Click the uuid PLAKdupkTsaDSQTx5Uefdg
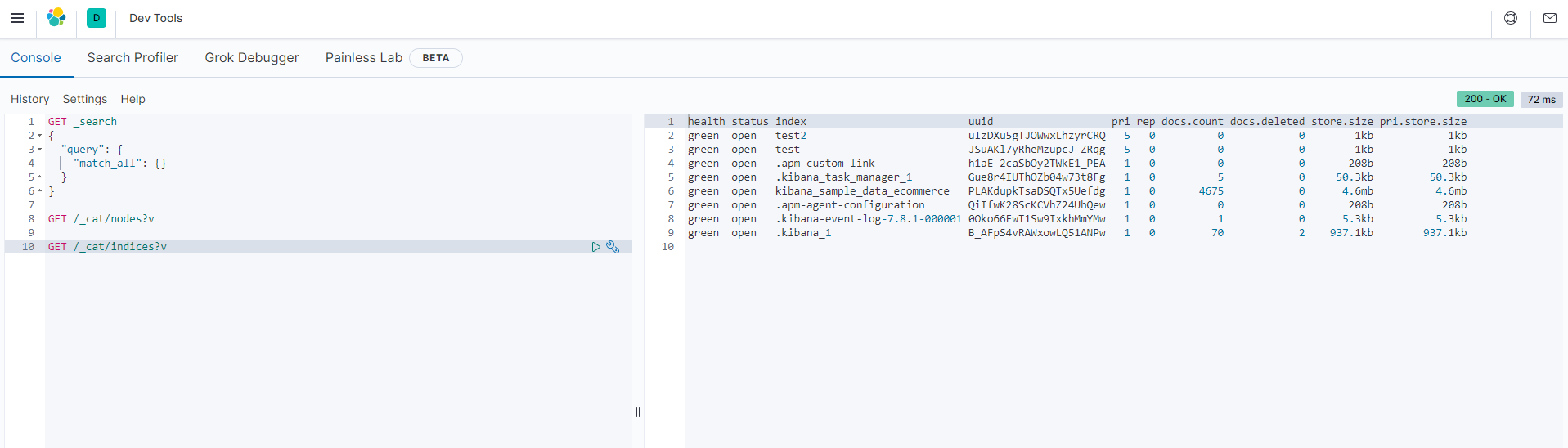 pyautogui.click(x=1037, y=191)
